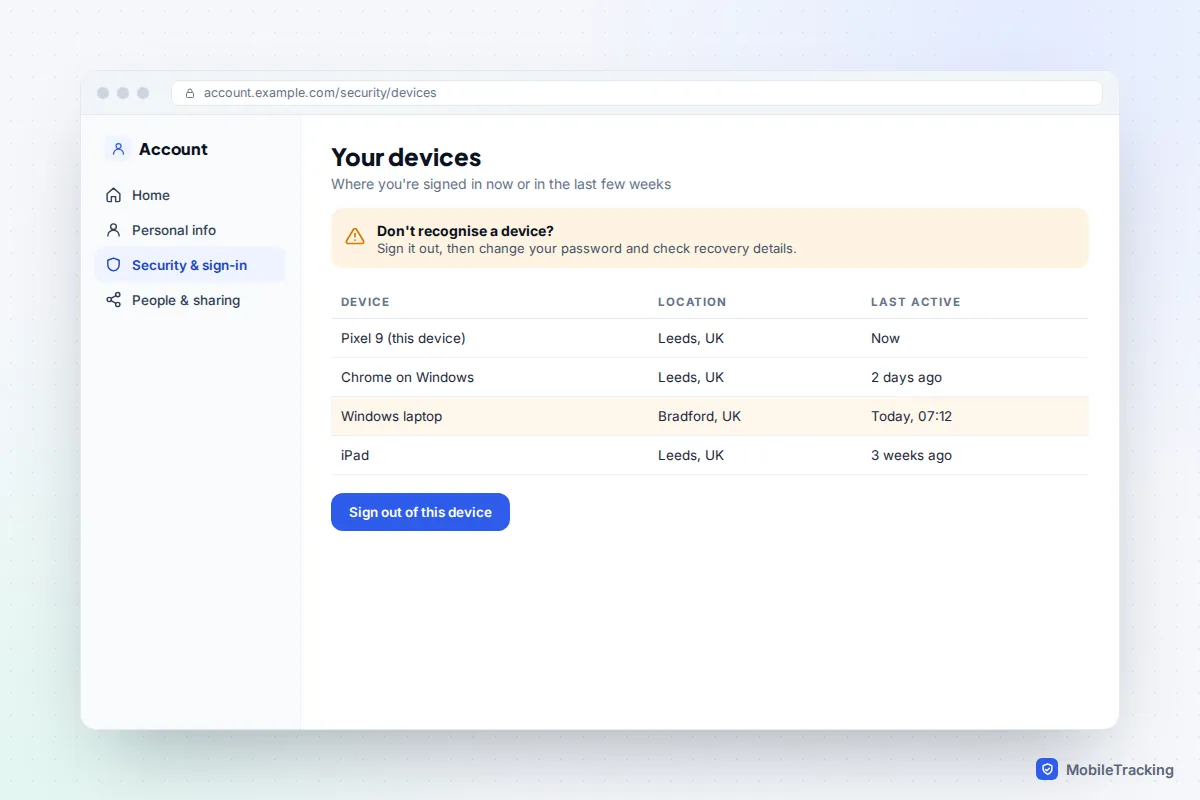Select the Windows laptop row
This screenshot has width=1200, height=800.
pyautogui.click(x=710, y=416)
